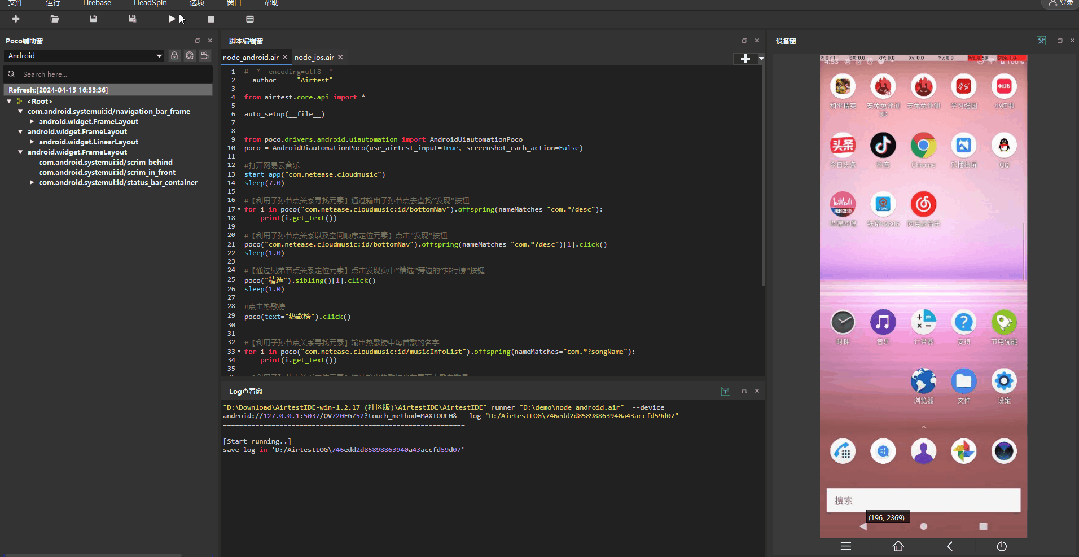Click the Poco Search here field
1079x557 pixels.
110,74
